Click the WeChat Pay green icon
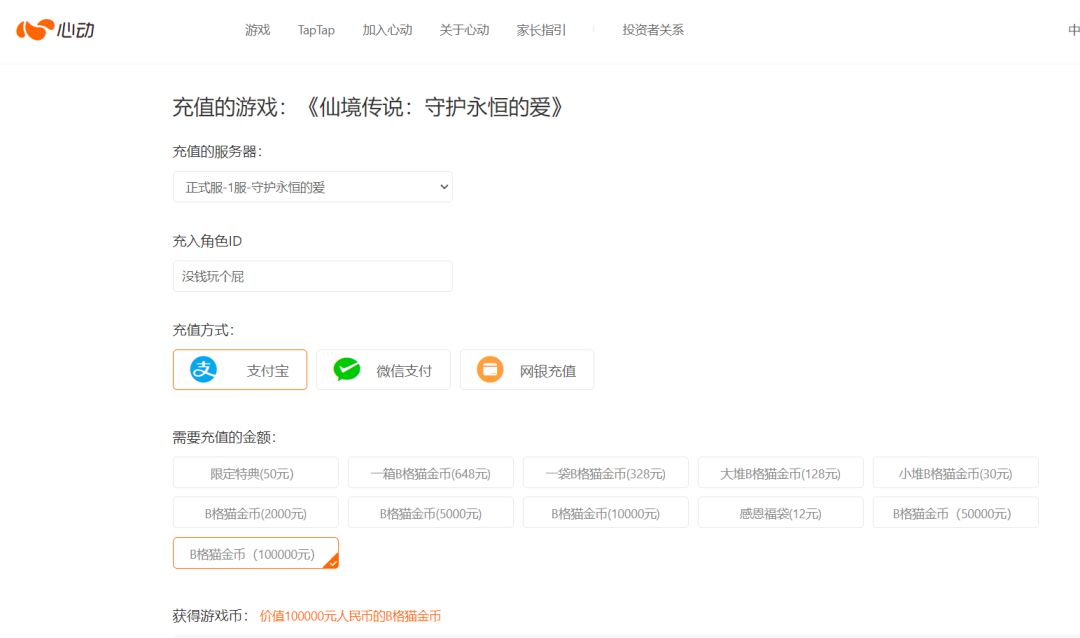The height and width of the screenshot is (638, 1080). (x=346, y=370)
